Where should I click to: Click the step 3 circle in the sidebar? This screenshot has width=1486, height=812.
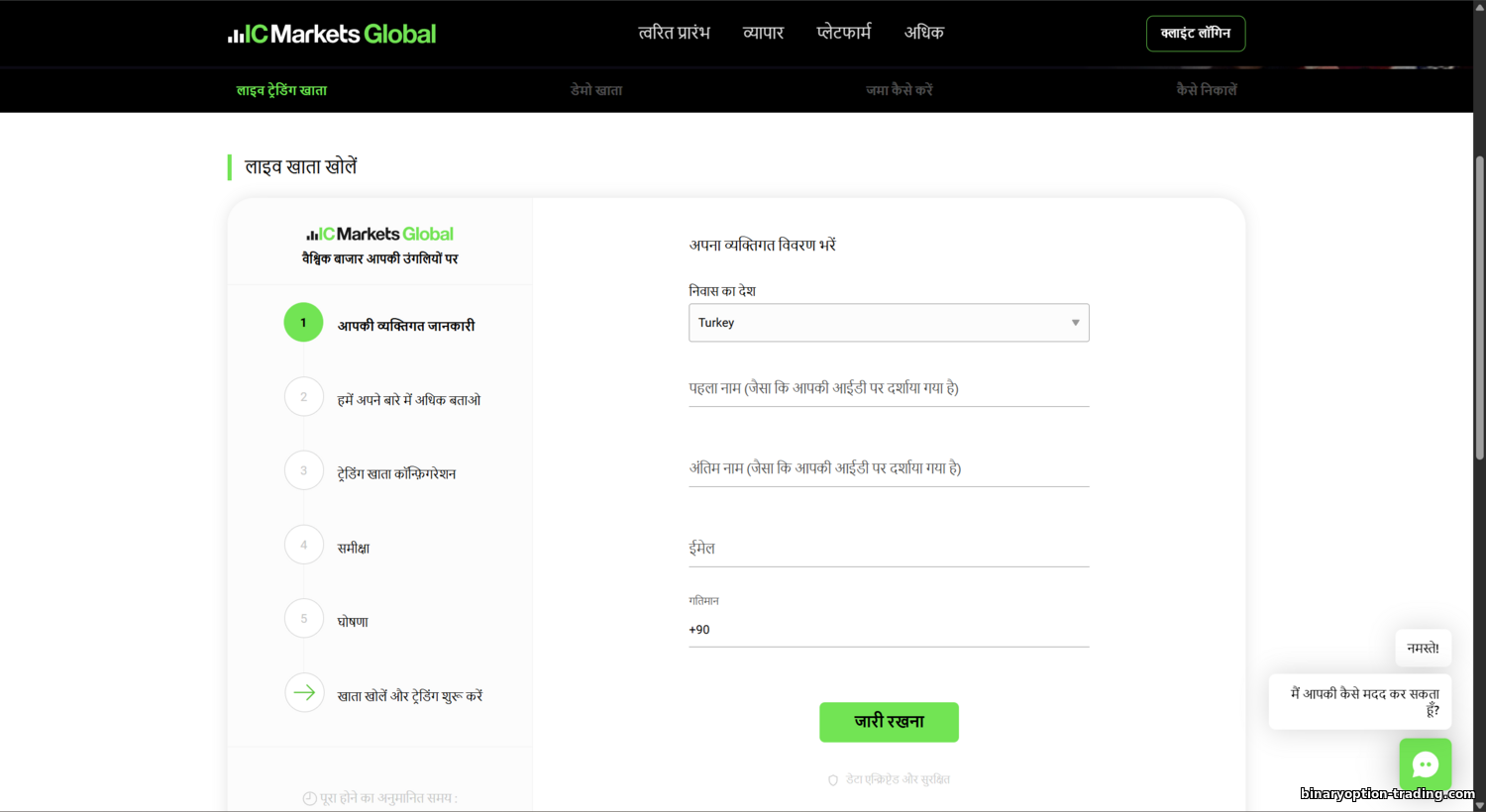[x=303, y=470]
